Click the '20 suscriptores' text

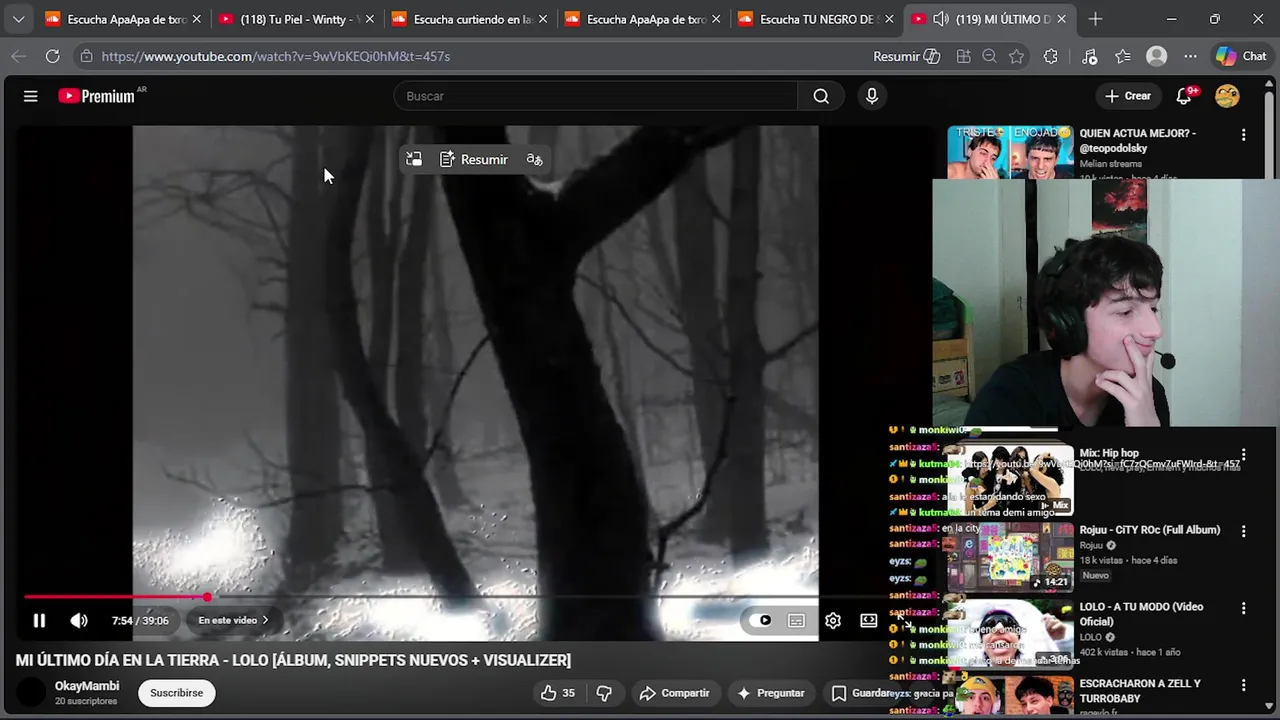point(86,702)
